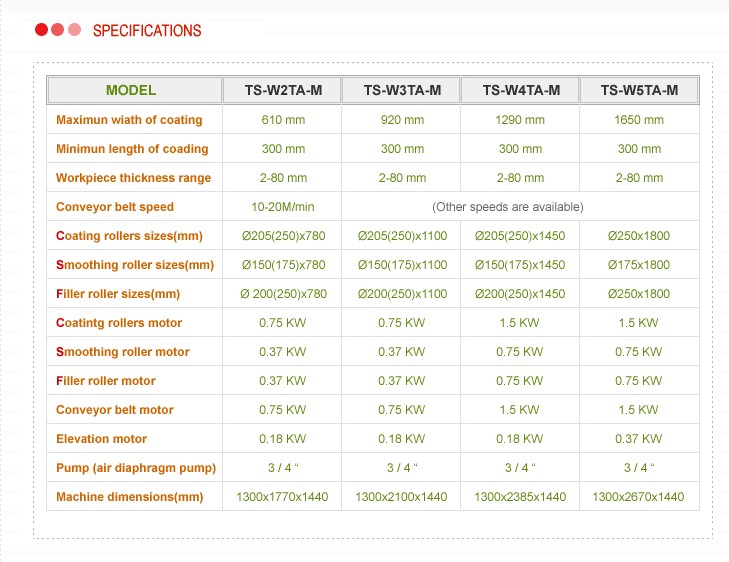Image resolution: width=729 pixels, height=562 pixels.
Task: Click the SPECIFICATIONS heading
Action: click(x=147, y=31)
